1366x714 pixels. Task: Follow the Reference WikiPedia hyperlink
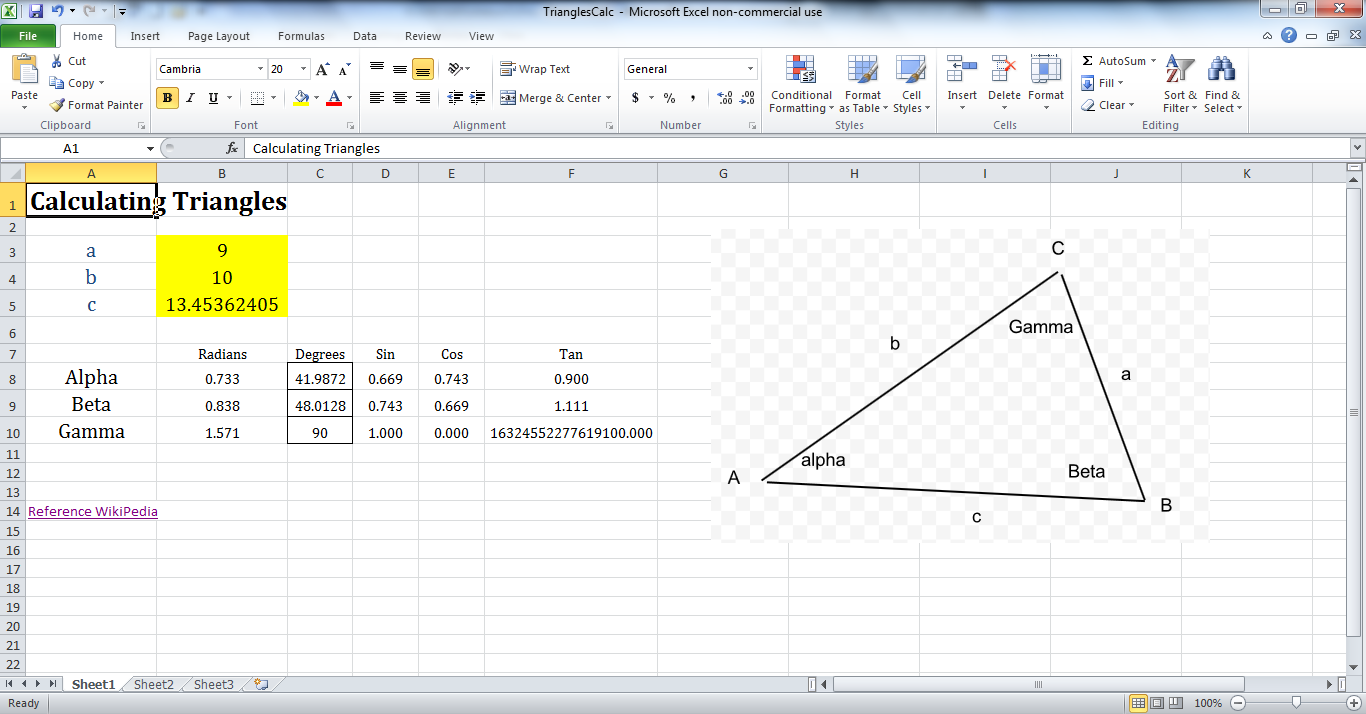click(x=92, y=511)
